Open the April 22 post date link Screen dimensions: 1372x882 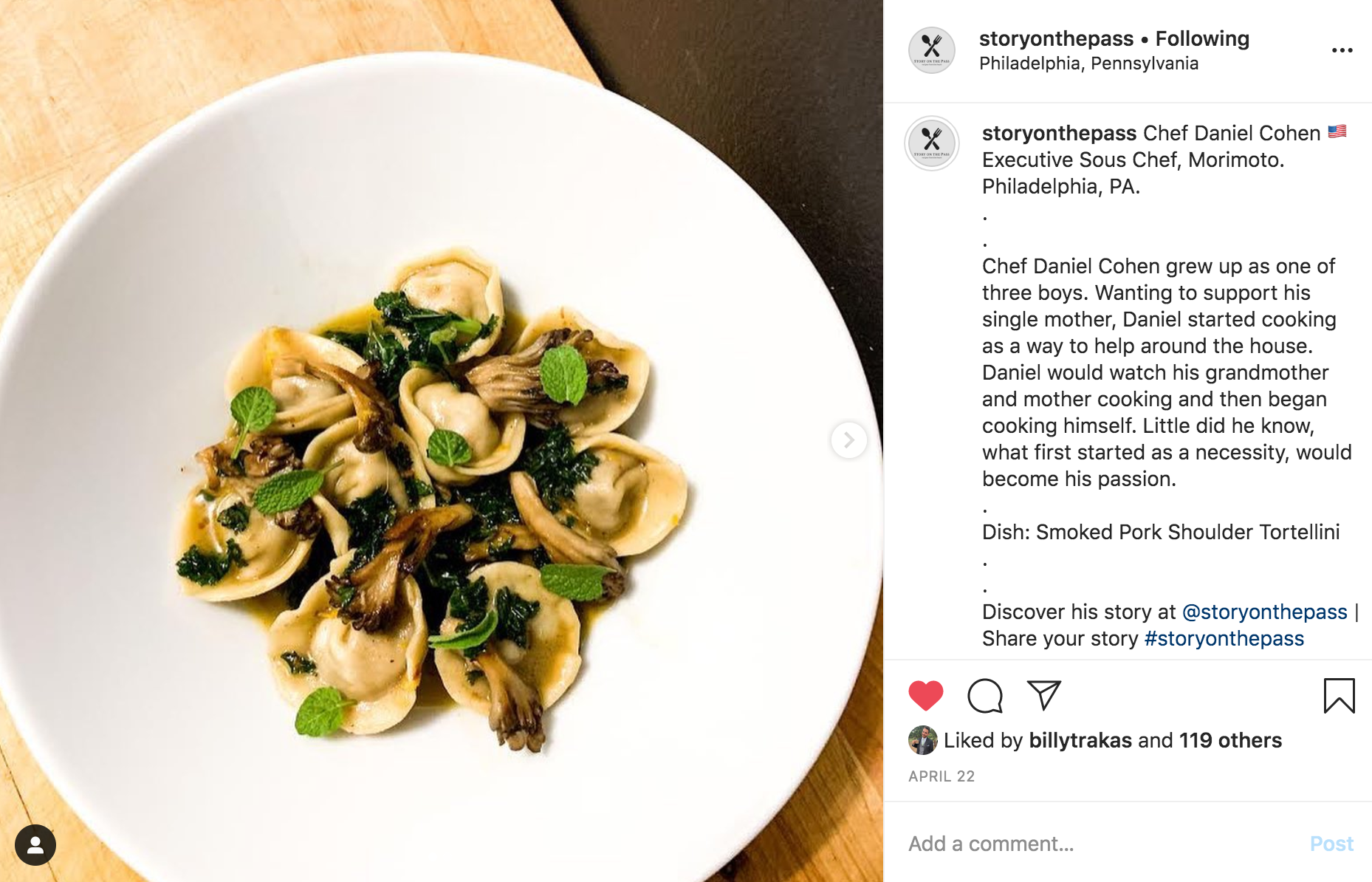(941, 776)
